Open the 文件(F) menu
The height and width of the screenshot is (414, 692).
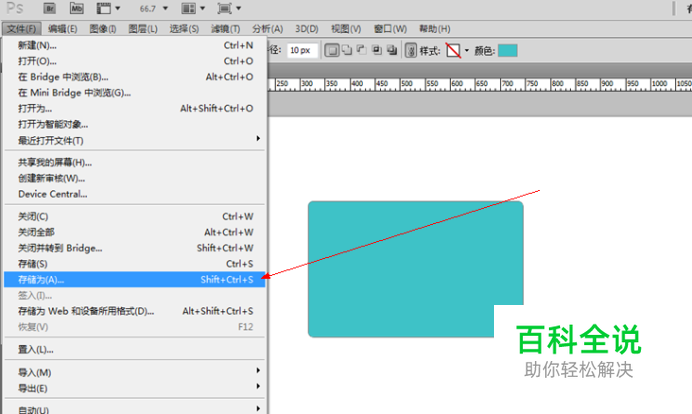click(21, 29)
